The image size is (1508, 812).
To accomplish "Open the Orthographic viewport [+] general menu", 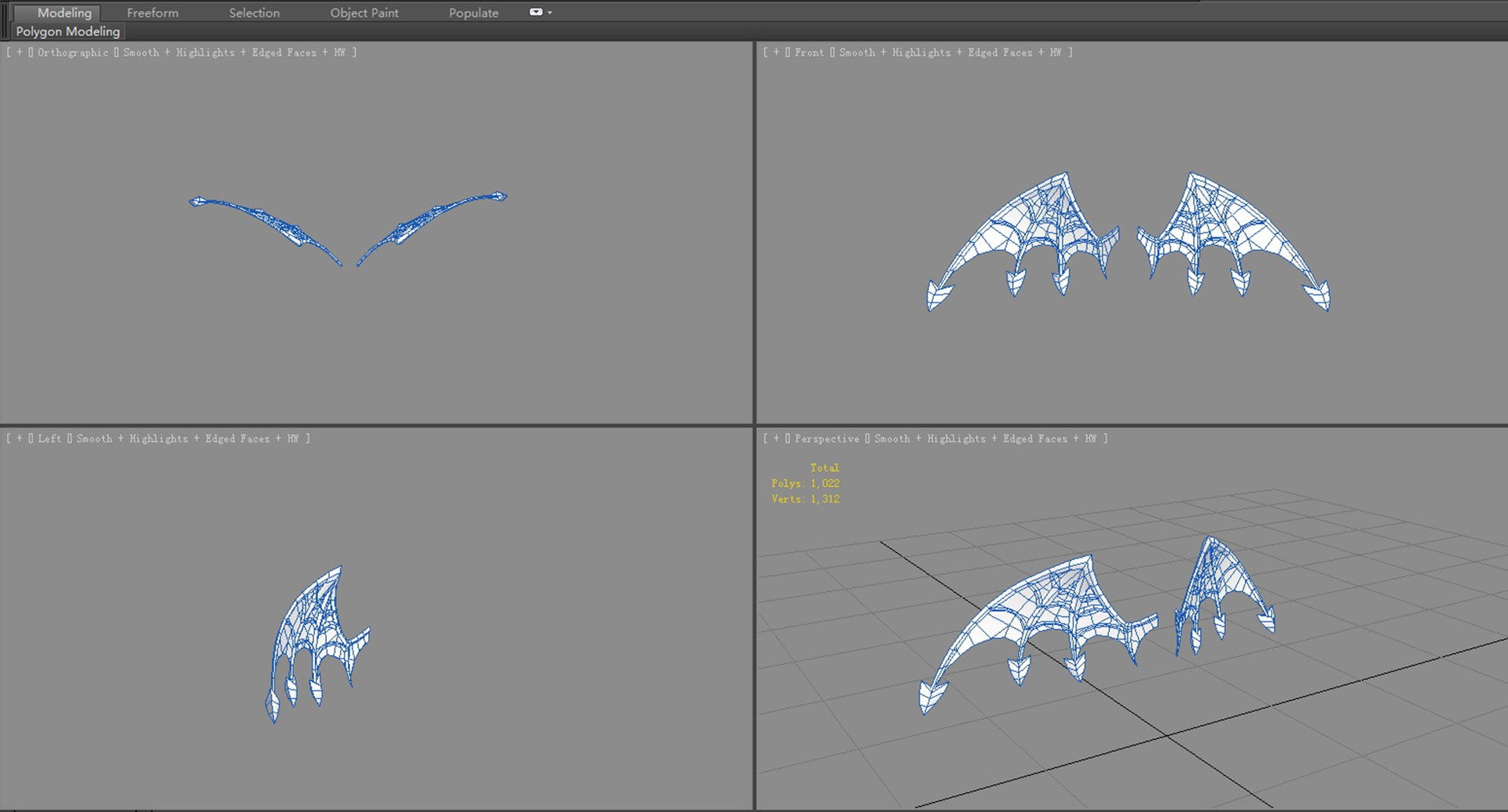I will pyautogui.click(x=20, y=53).
